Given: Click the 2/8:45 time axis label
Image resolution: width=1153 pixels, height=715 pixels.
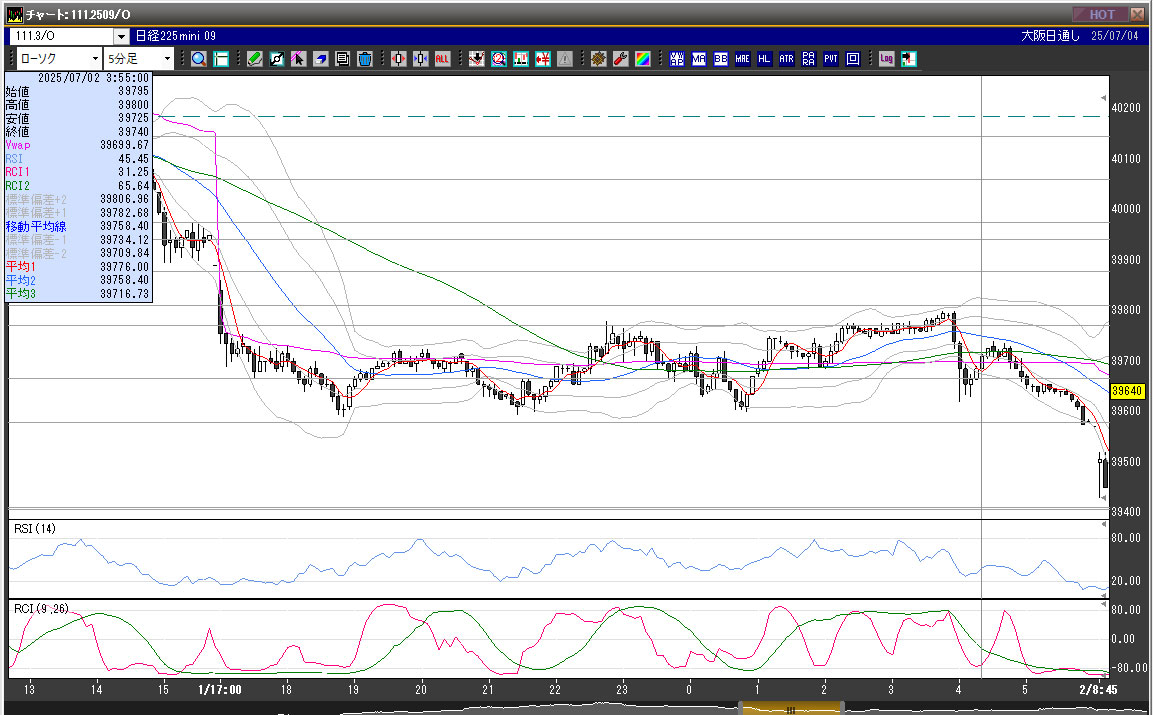Looking at the screenshot, I should coord(1099,689).
